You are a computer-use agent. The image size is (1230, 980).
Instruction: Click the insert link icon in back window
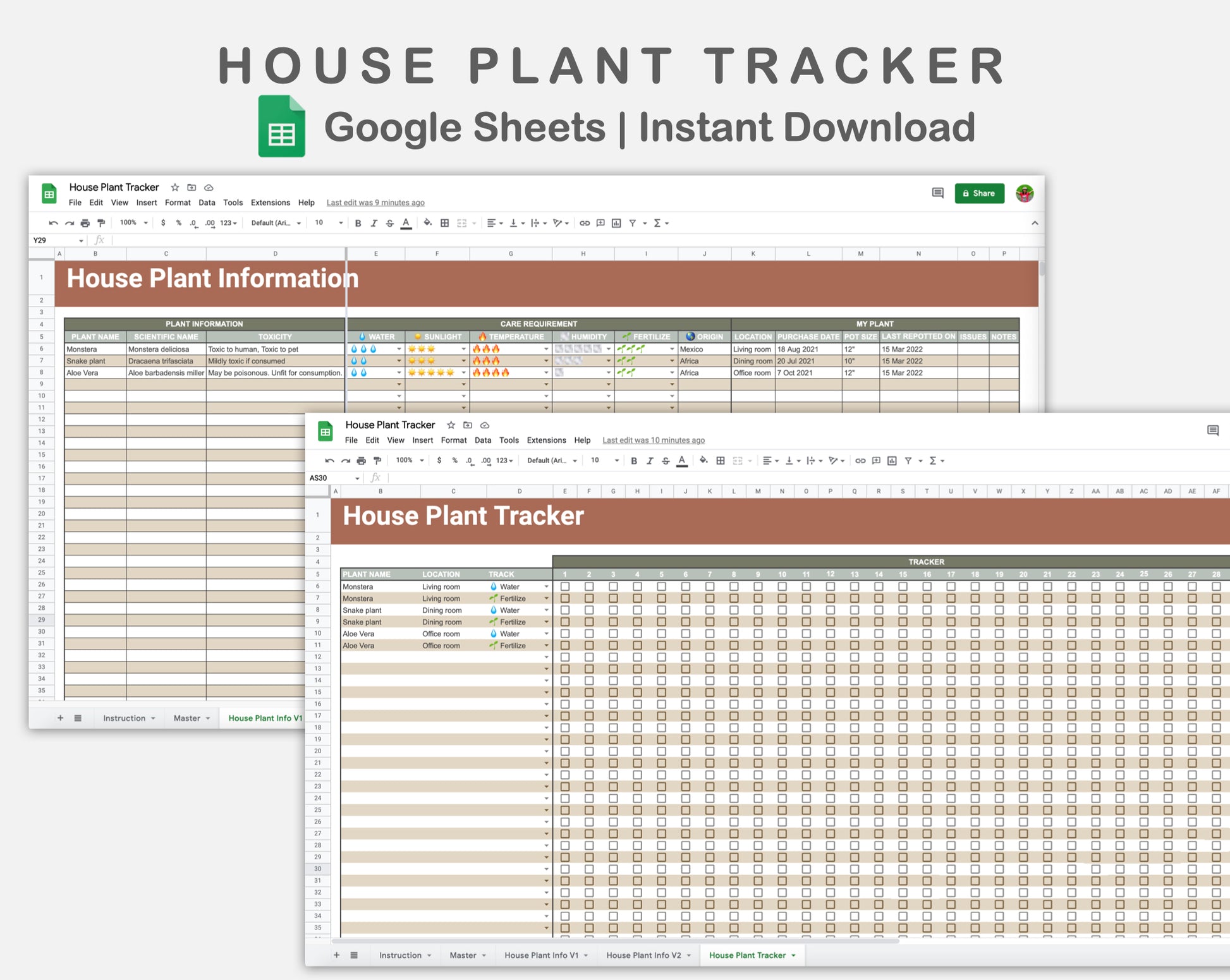585,223
